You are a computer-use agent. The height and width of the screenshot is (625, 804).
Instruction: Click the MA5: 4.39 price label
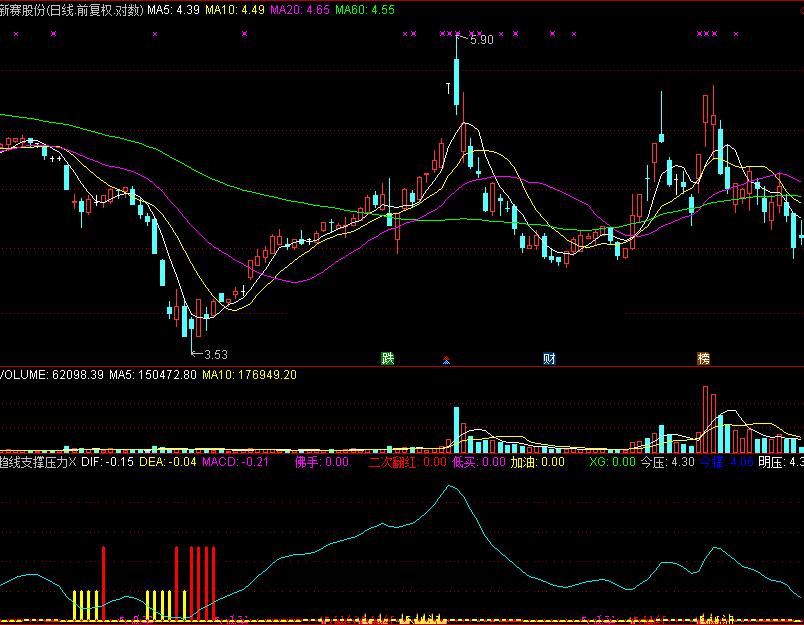coord(173,10)
